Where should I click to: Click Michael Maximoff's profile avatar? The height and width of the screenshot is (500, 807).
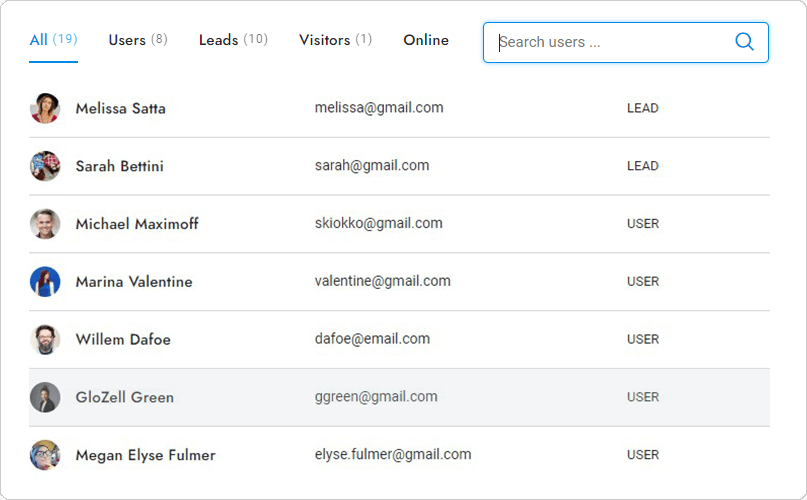45,224
